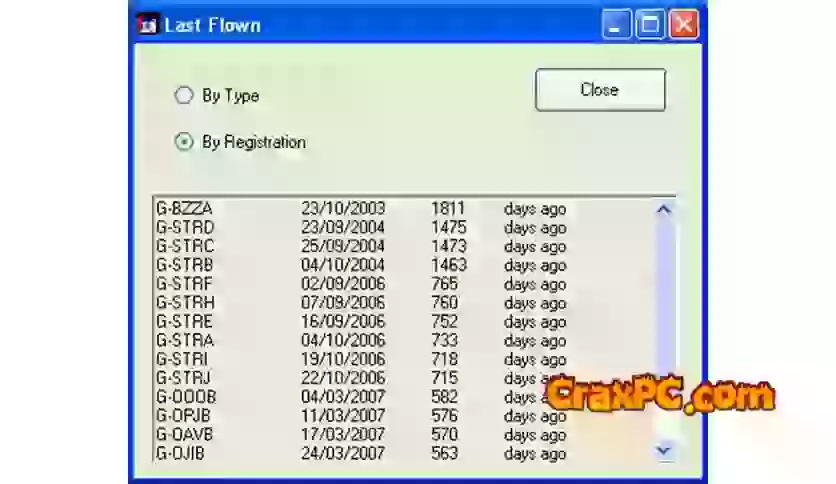The image size is (836, 484).
Task: Click the Close button
Action: (600, 90)
